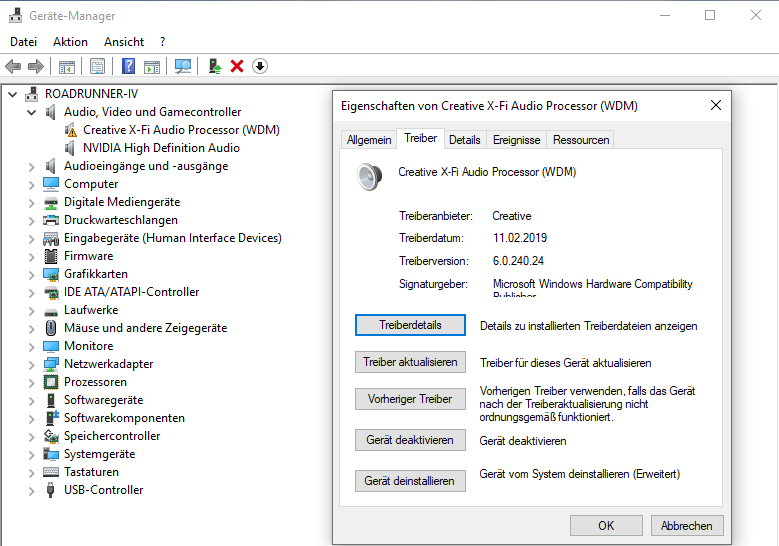This screenshot has width=779, height=546.
Task: Open the Properties toolbar icon
Action: point(97,66)
